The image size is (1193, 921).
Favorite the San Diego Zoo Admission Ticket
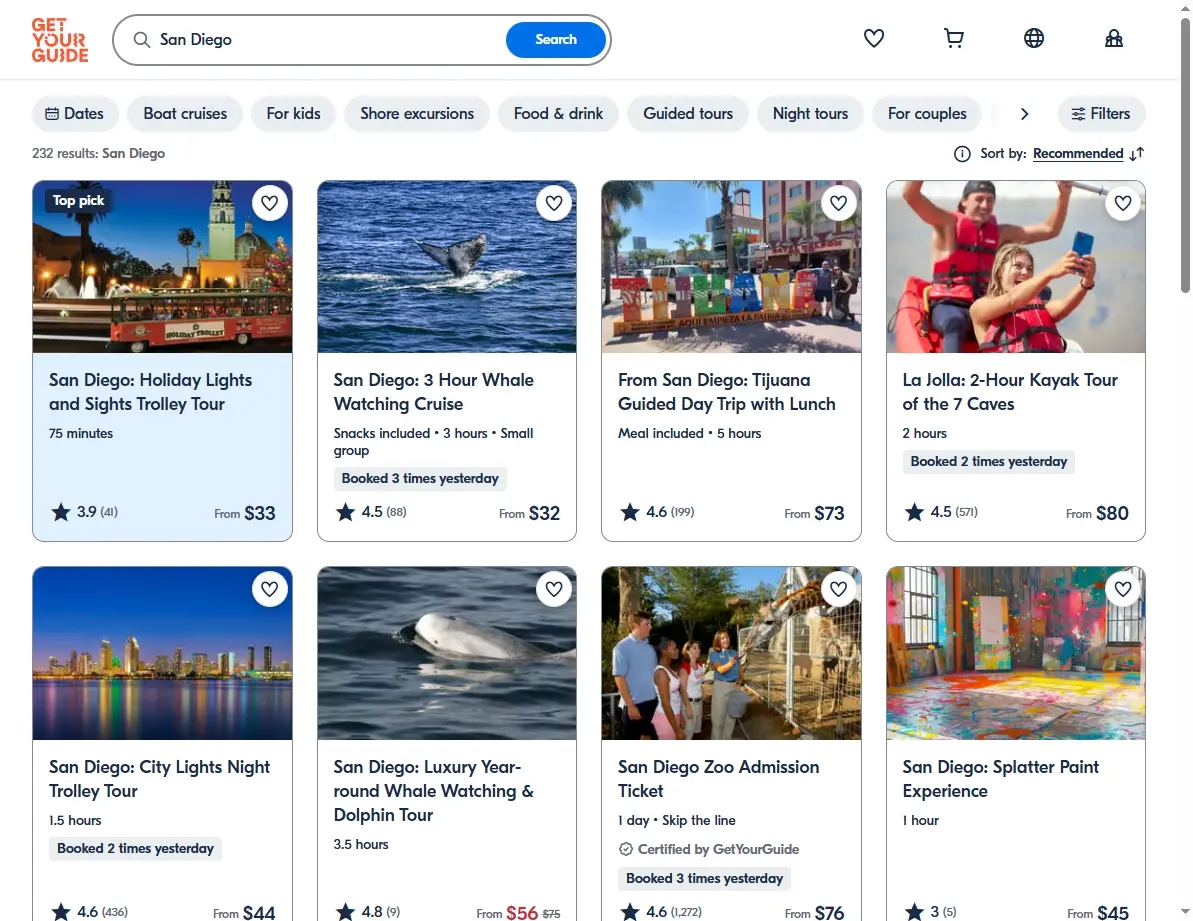[x=838, y=589]
